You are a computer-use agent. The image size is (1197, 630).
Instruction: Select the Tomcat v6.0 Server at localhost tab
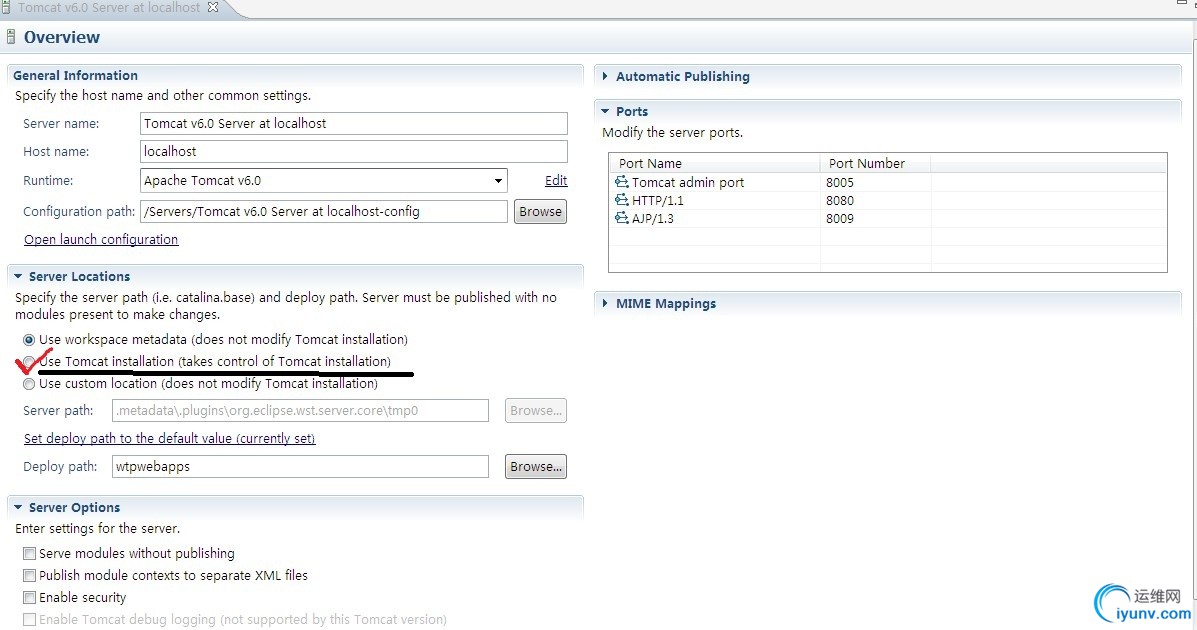[108, 8]
